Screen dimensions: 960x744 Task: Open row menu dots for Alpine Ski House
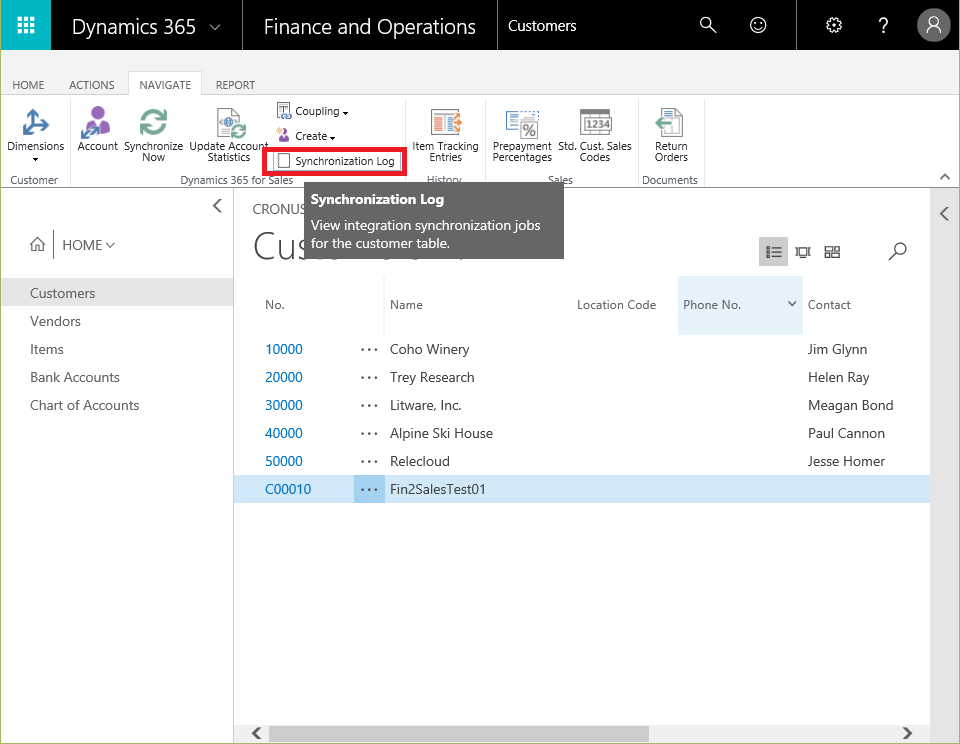pos(369,434)
